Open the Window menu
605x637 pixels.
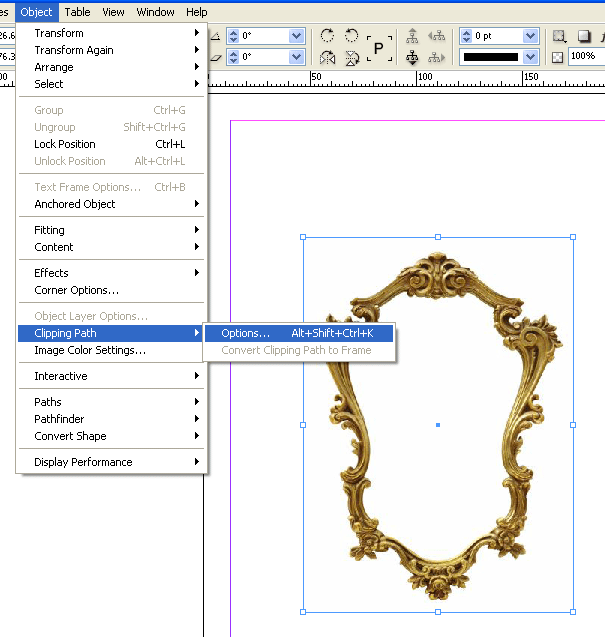click(155, 12)
